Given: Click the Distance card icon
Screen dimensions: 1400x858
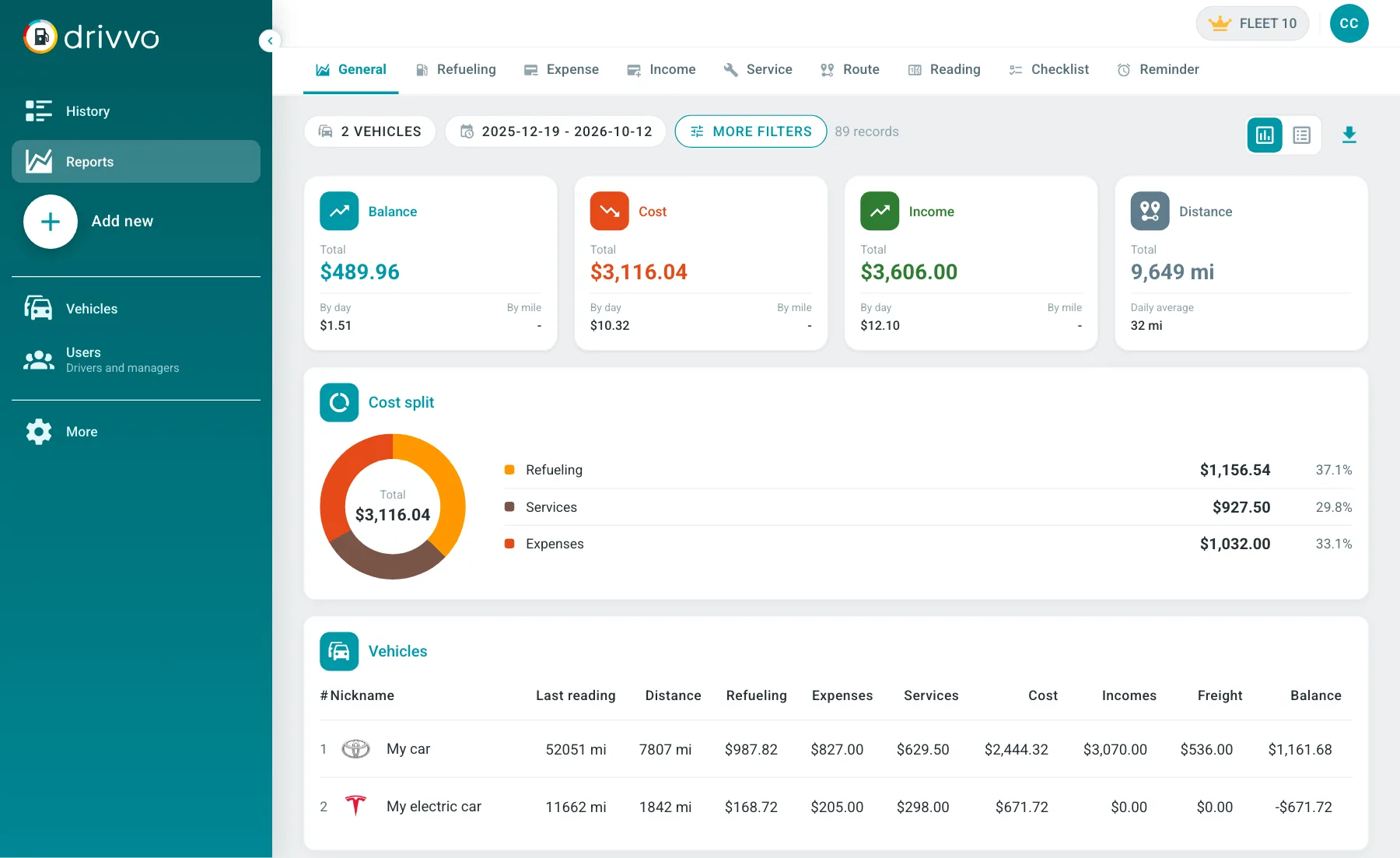Looking at the screenshot, I should pyautogui.click(x=1150, y=211).
